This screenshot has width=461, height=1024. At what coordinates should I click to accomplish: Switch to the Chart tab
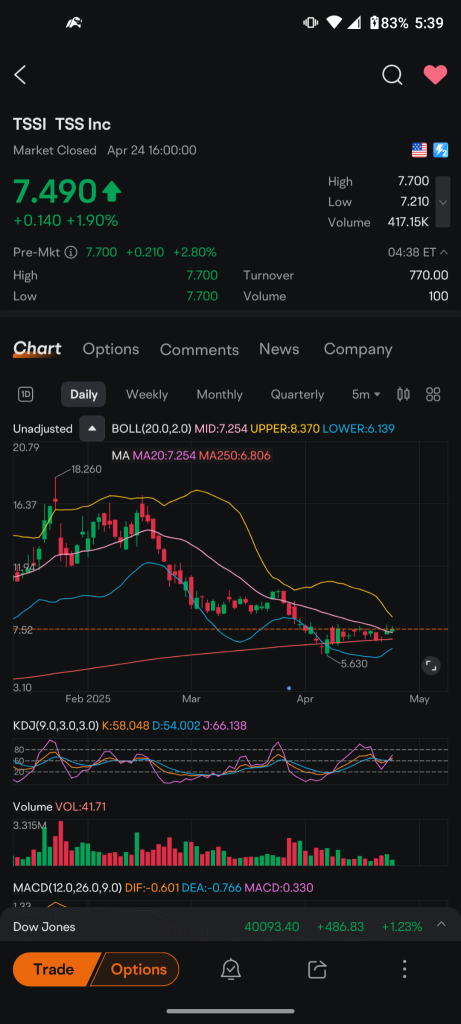click(37, 349)
